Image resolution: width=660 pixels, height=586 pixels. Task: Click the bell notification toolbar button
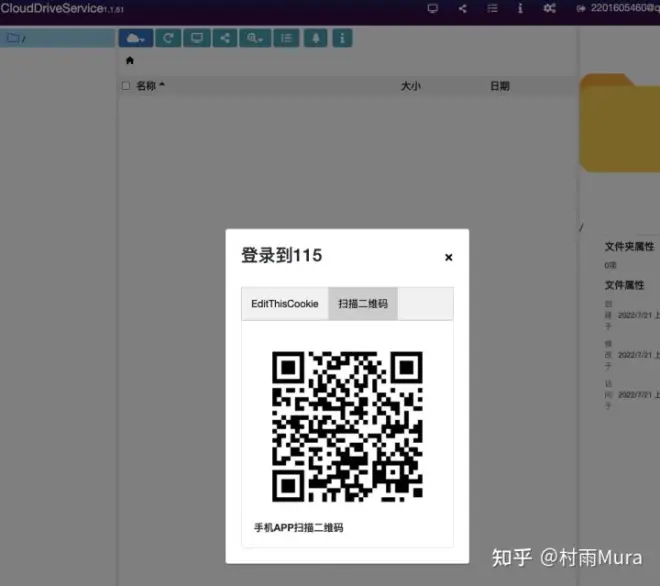316,38
